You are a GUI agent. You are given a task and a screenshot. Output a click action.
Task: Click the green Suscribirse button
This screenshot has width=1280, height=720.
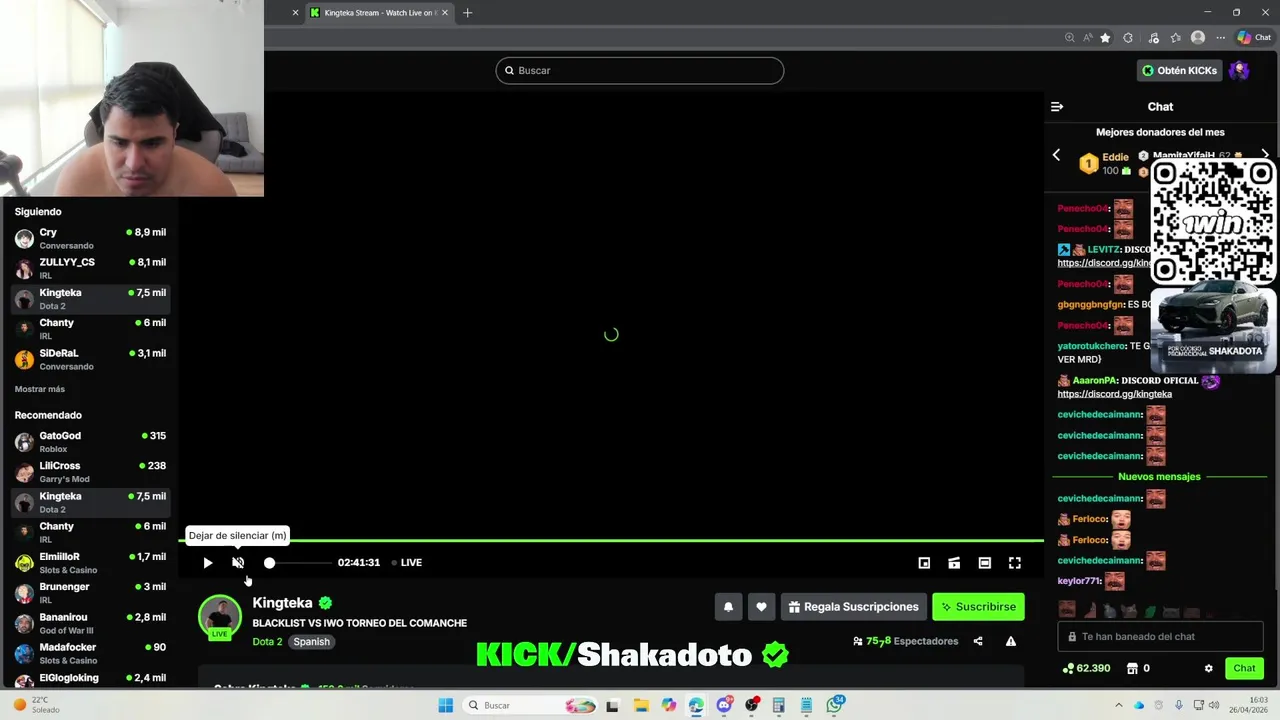point(978,607)
